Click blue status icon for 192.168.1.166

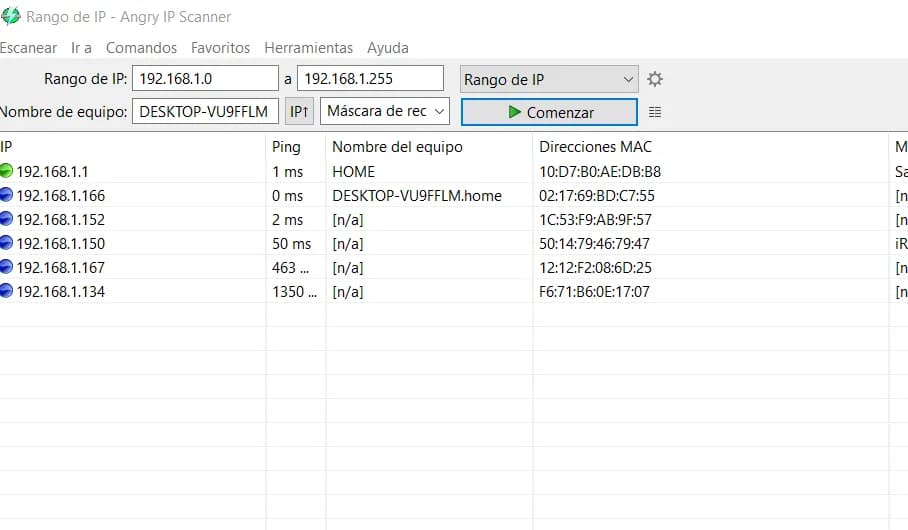7,195
